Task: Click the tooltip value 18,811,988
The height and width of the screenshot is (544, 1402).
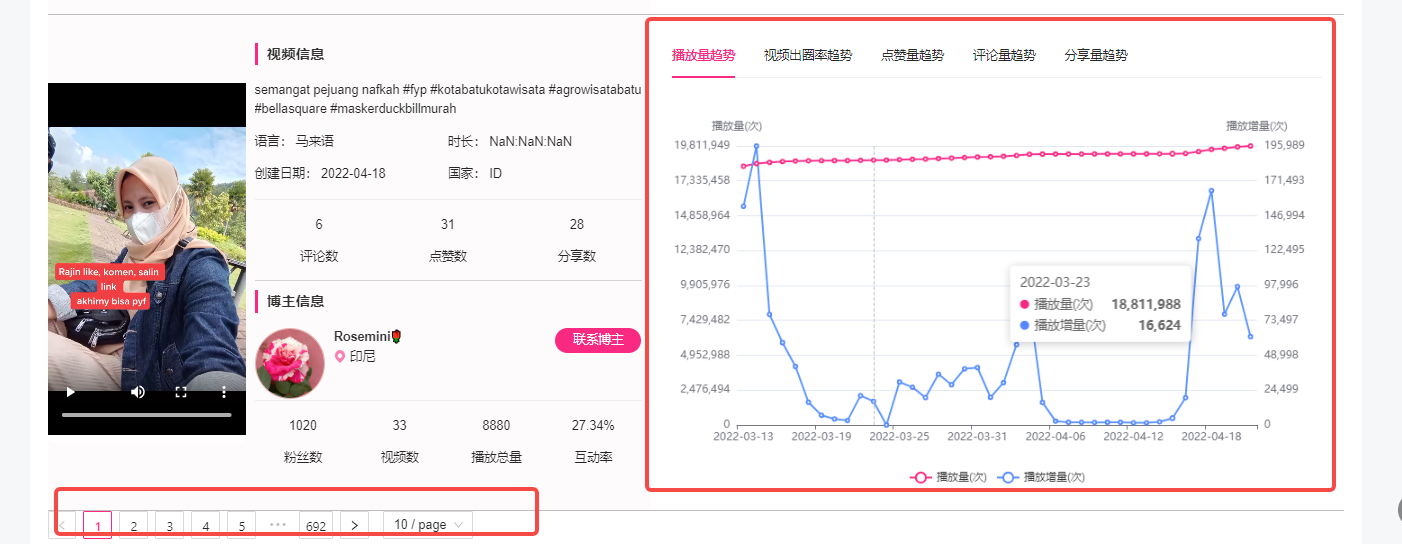Action: pos(1146,304)
